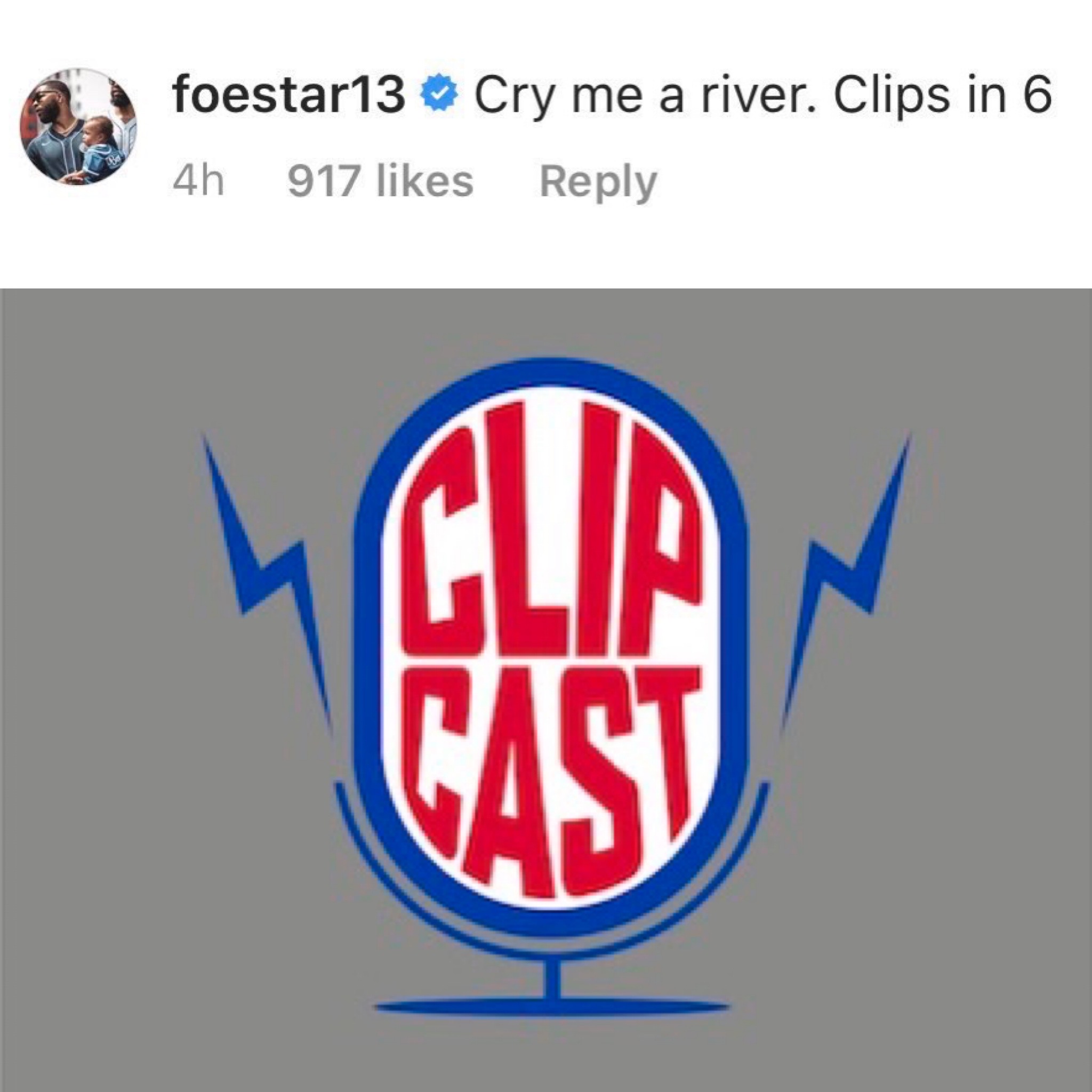Reply to foestar13's comment
The image size is (1092, 1092).
click(x=598, y=182)
